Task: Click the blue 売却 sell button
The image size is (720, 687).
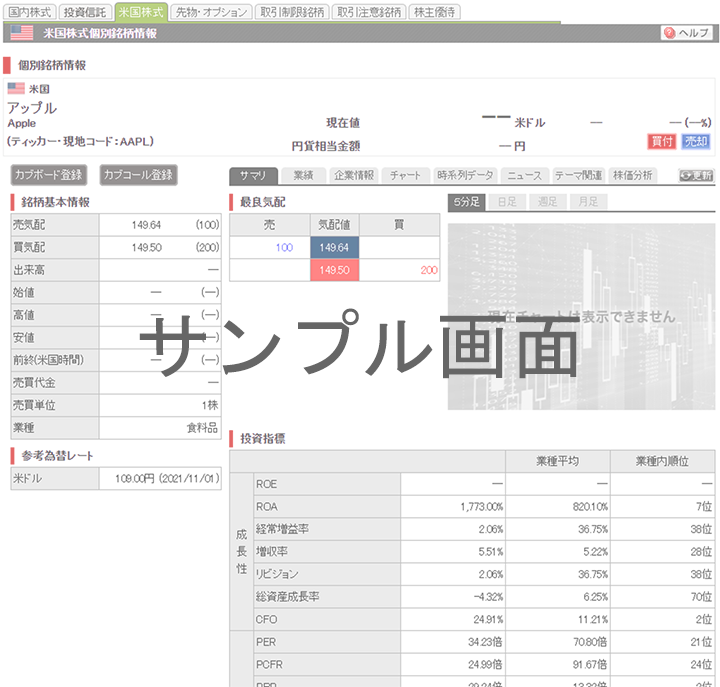Action: pos(696,141)
